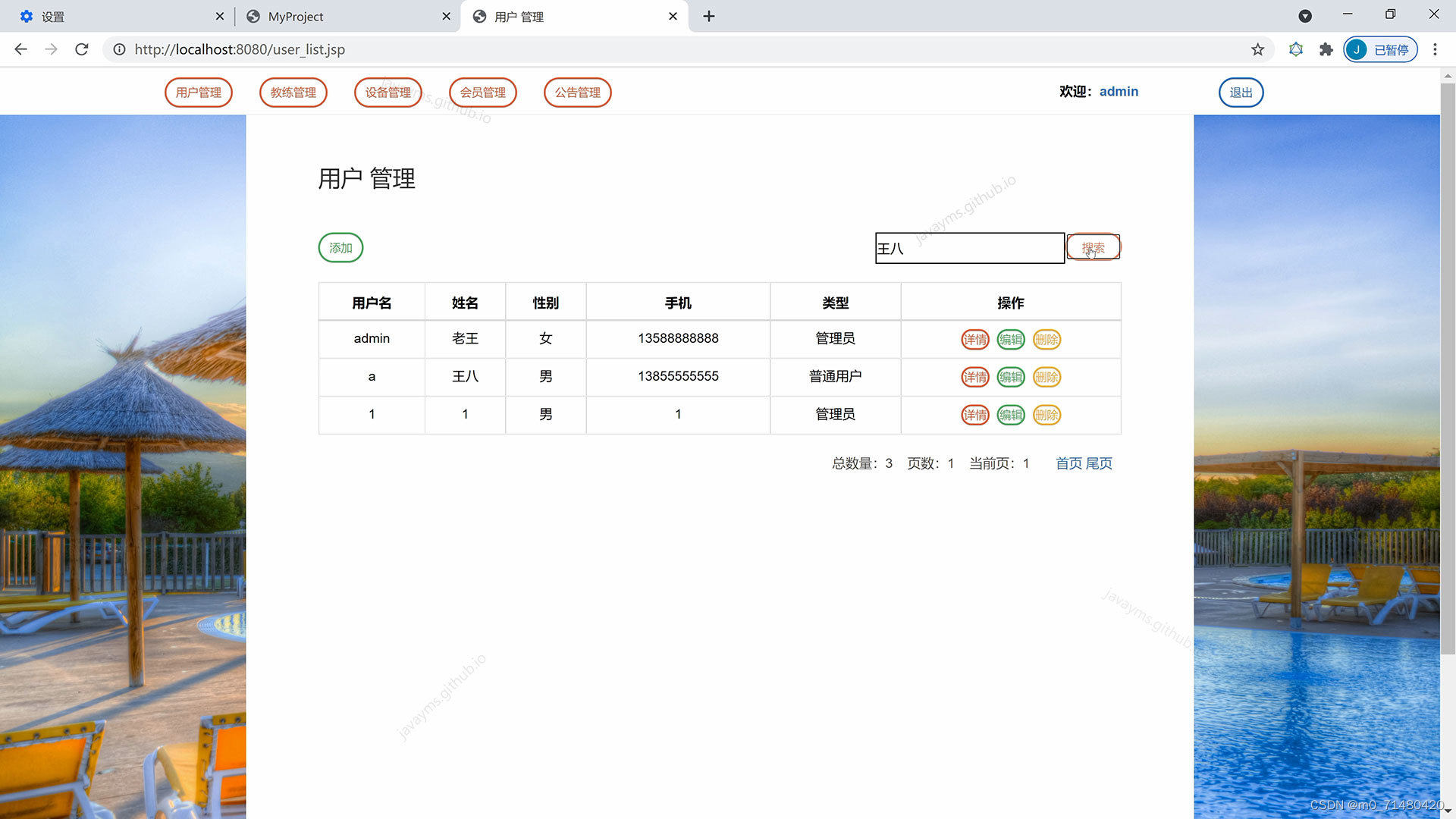The image size is (1456, 819).
Task: Click the browser forward arrow
Action: tap(51, 49)
